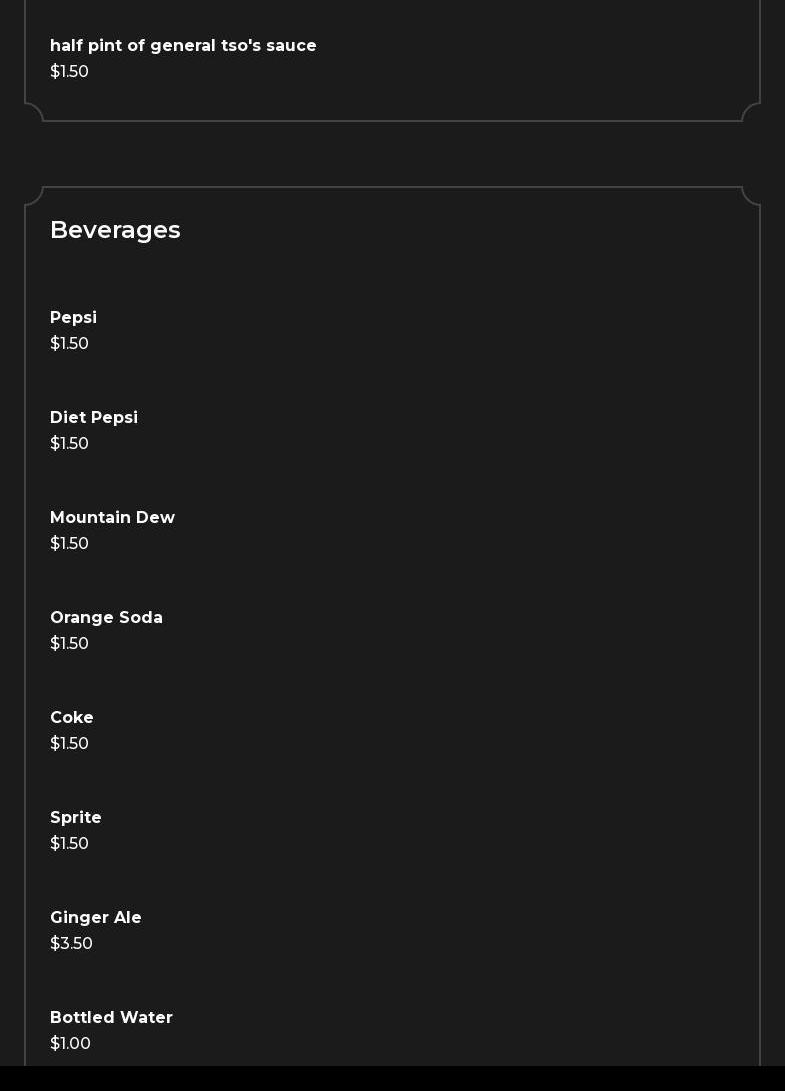Click half pint of general tso's sauce

(183, 46)
